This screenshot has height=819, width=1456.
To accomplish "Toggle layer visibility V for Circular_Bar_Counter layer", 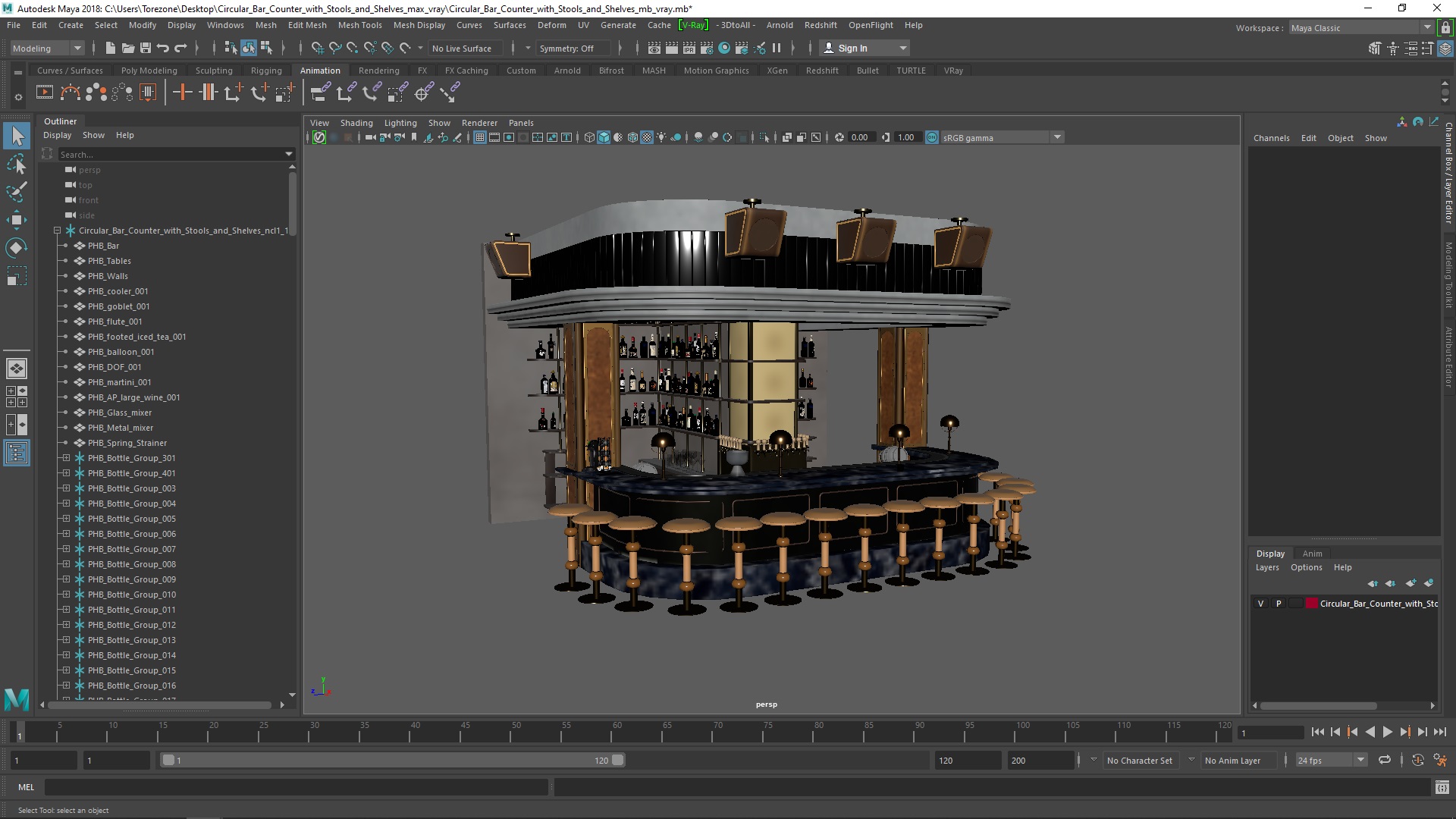I will (x=1260, y=604).
